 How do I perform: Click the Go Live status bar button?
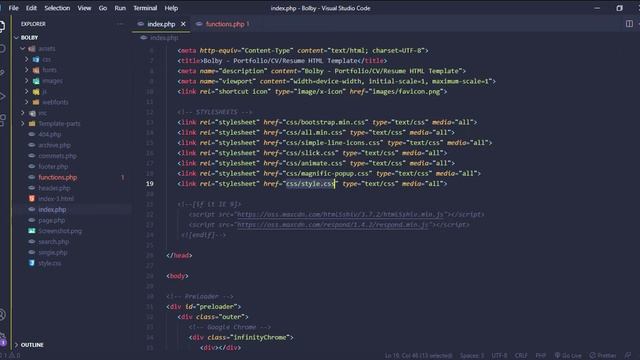pos(568,356)
